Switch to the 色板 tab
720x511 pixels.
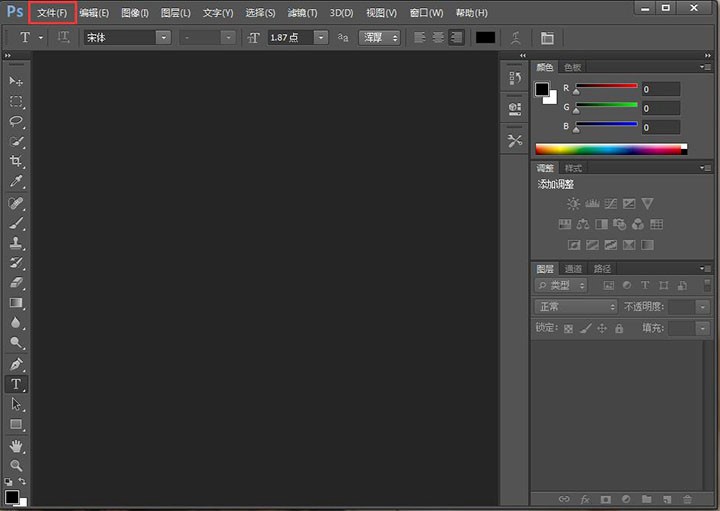point(573,67)
